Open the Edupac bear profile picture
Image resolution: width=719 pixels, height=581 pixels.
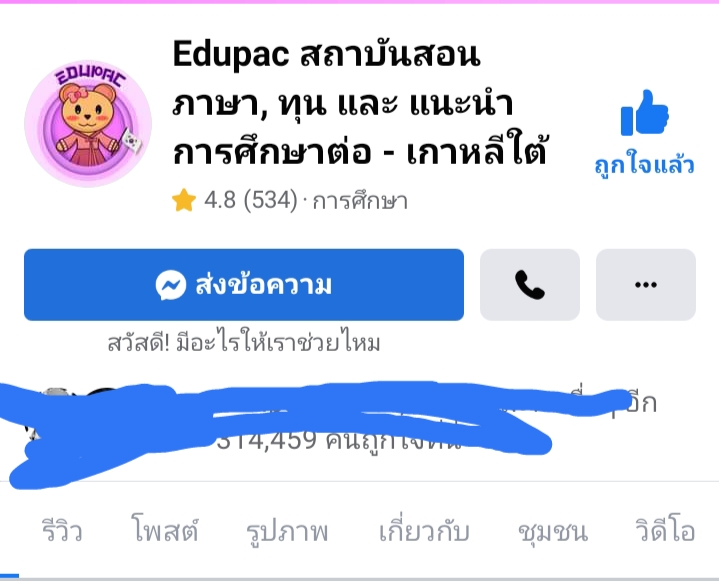[x=88, y=123]
